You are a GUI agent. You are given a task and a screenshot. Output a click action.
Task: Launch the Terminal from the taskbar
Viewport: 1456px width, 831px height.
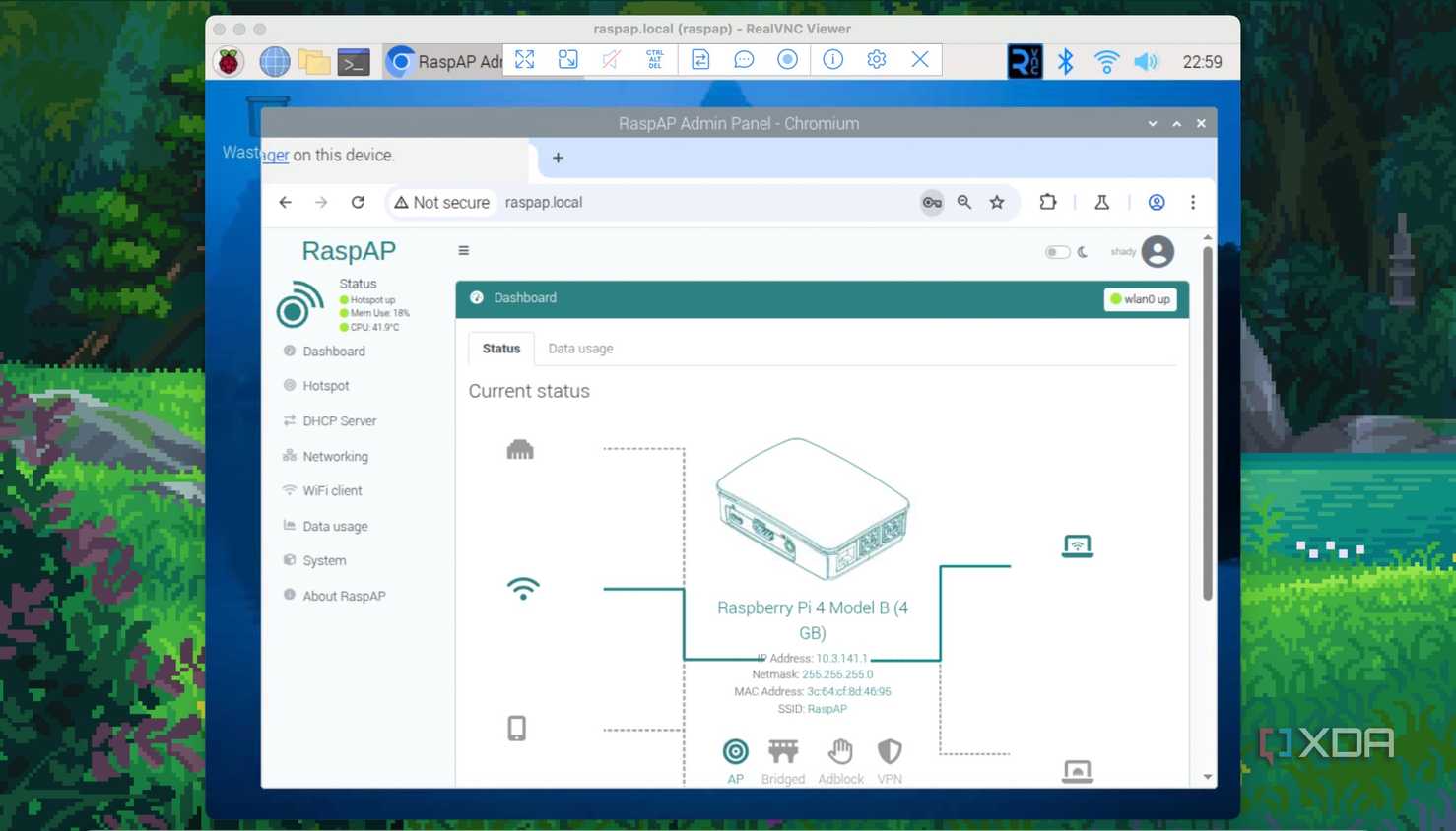pos(354,62)
